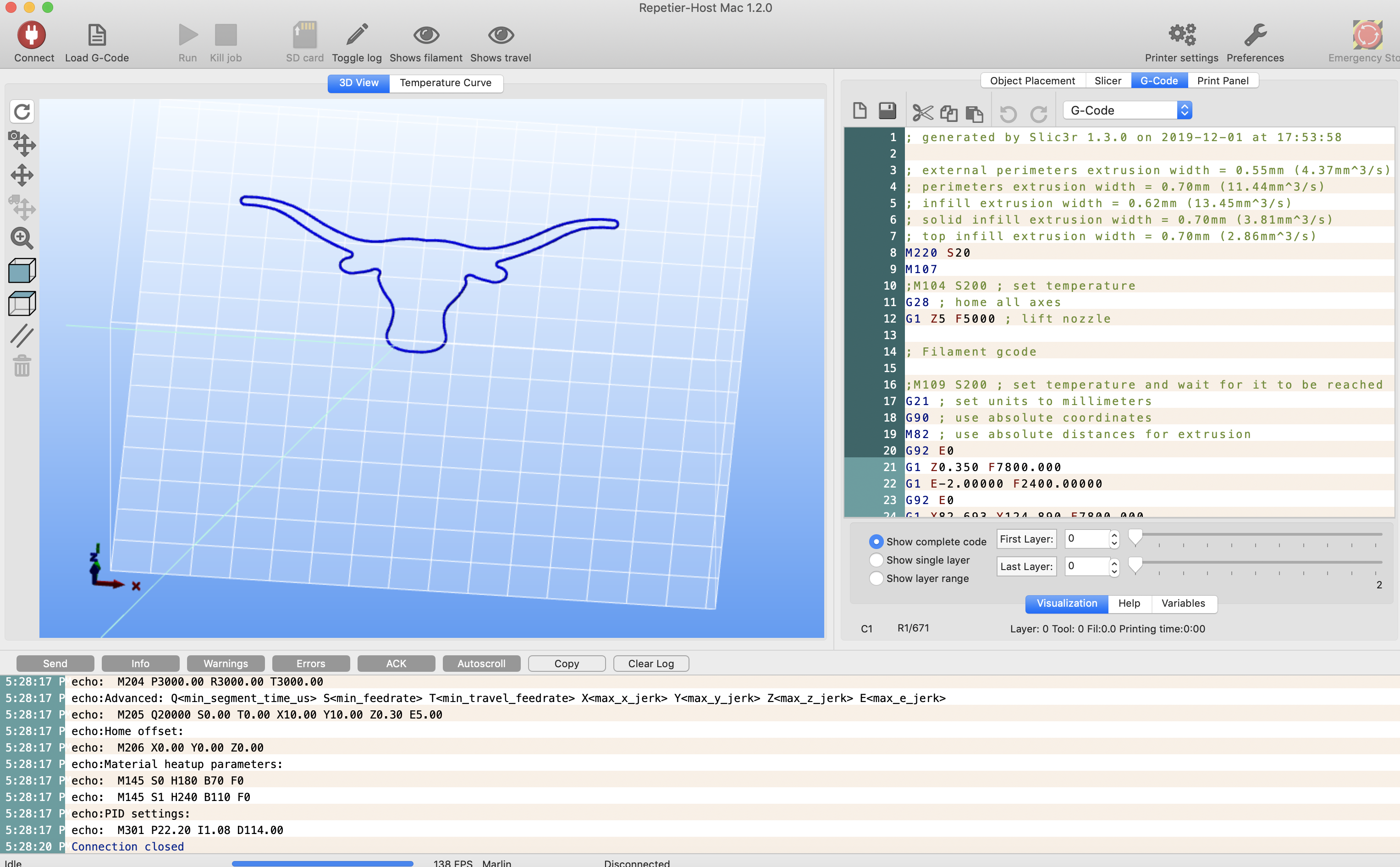This screenshot has width=1400, height=867.
Task: Open the Slicer tab
Action: (x=1108, y=81)
